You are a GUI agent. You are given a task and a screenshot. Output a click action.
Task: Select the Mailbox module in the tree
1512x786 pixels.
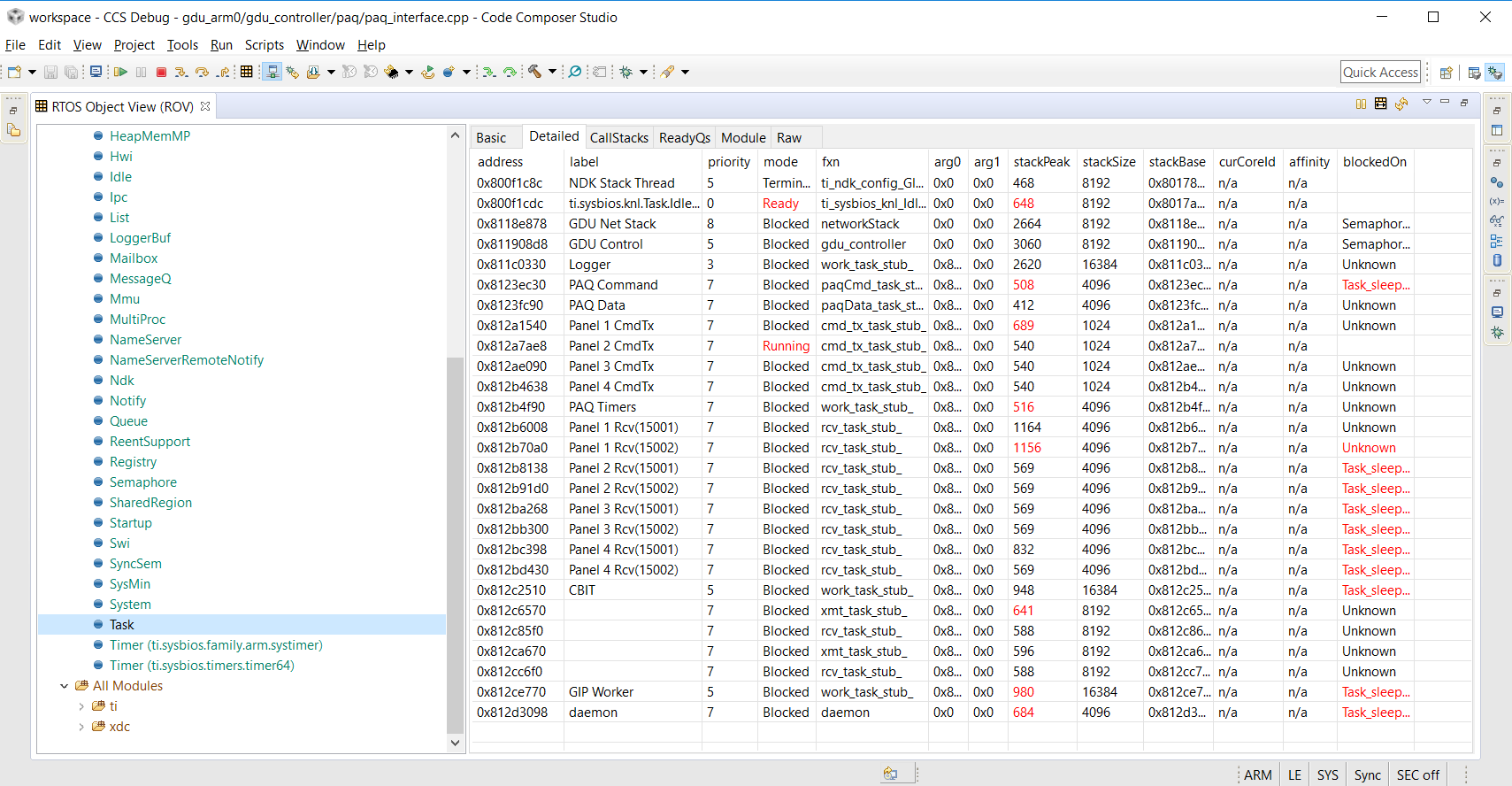134,258
